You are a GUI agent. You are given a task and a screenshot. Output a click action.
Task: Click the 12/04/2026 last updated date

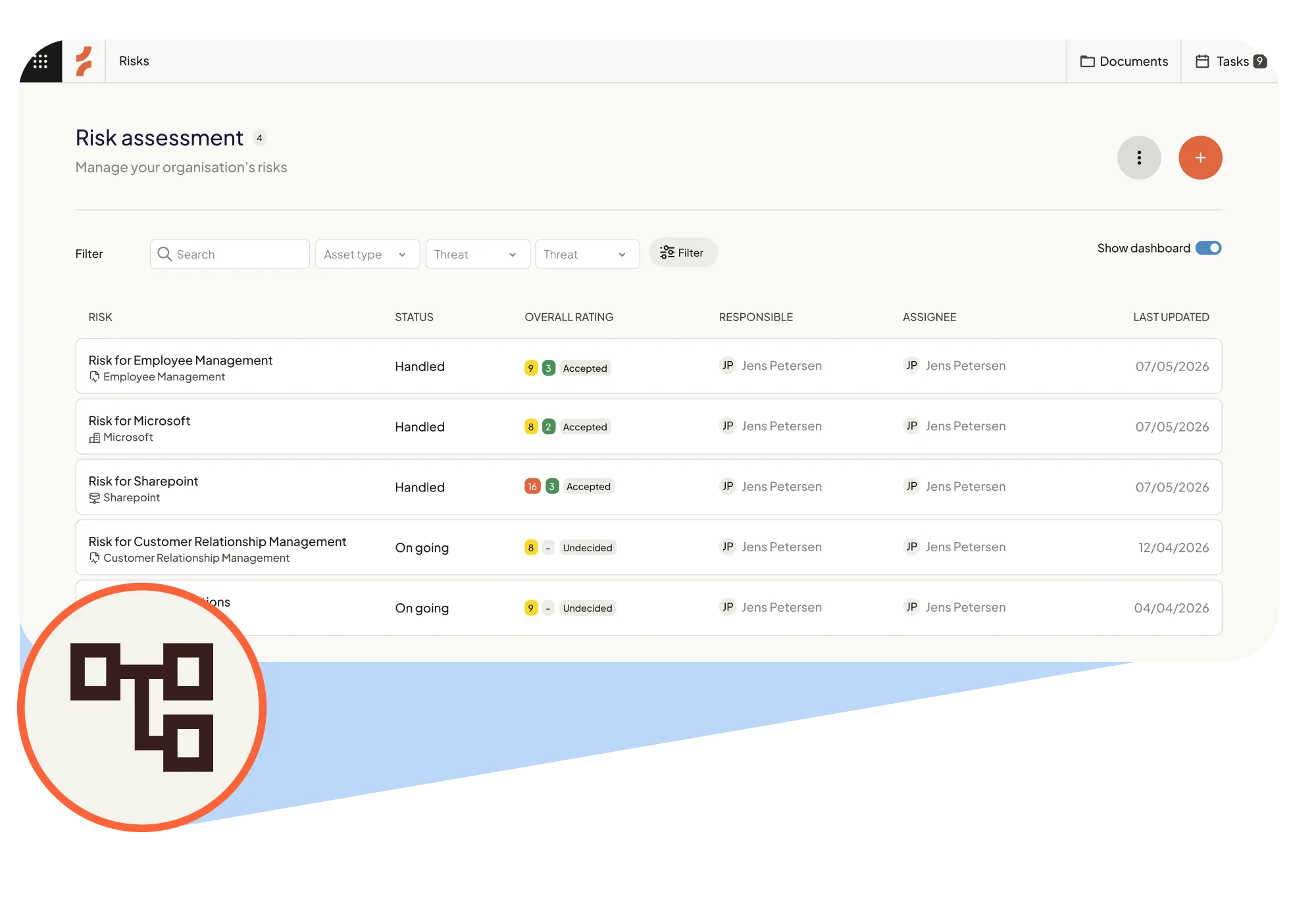(x=1173, y=548)
